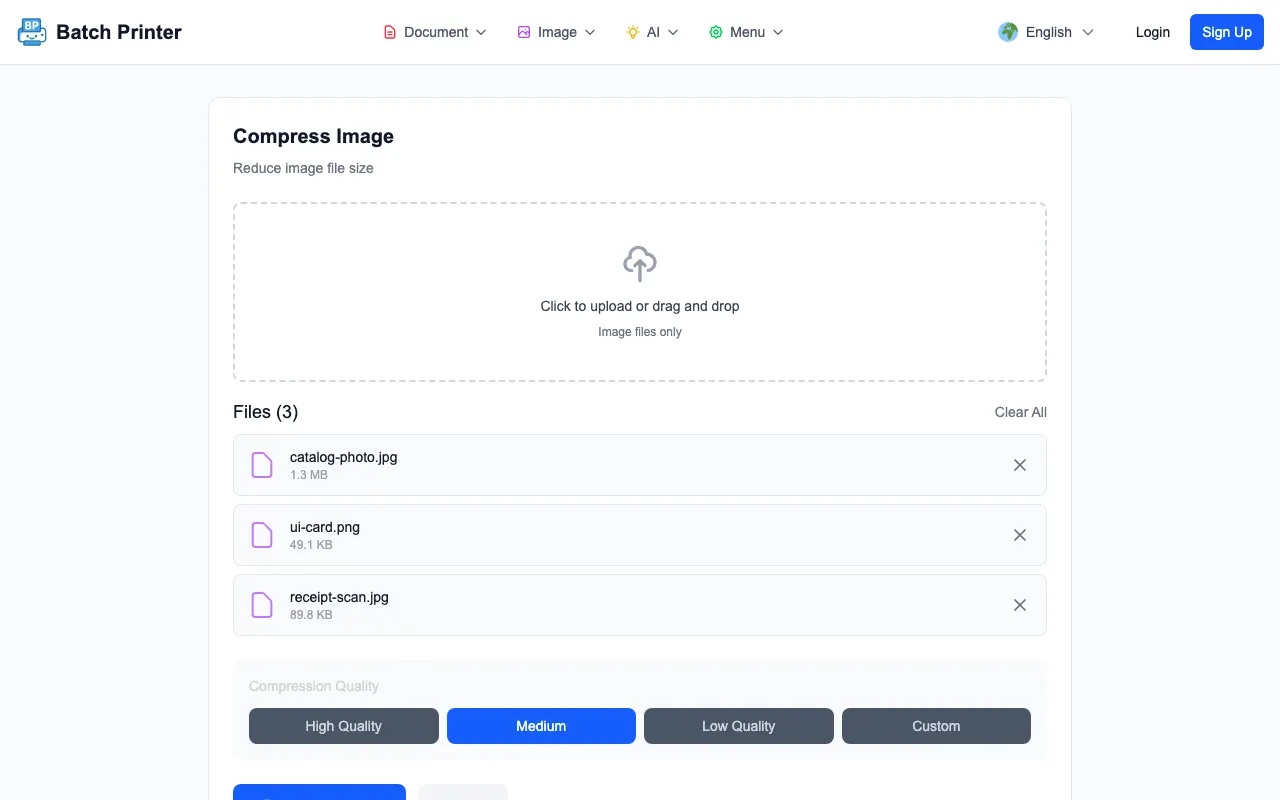Click the Files (3) heading
The width and height of the screenshot is (1280, 800).
[x=266, y=412]
